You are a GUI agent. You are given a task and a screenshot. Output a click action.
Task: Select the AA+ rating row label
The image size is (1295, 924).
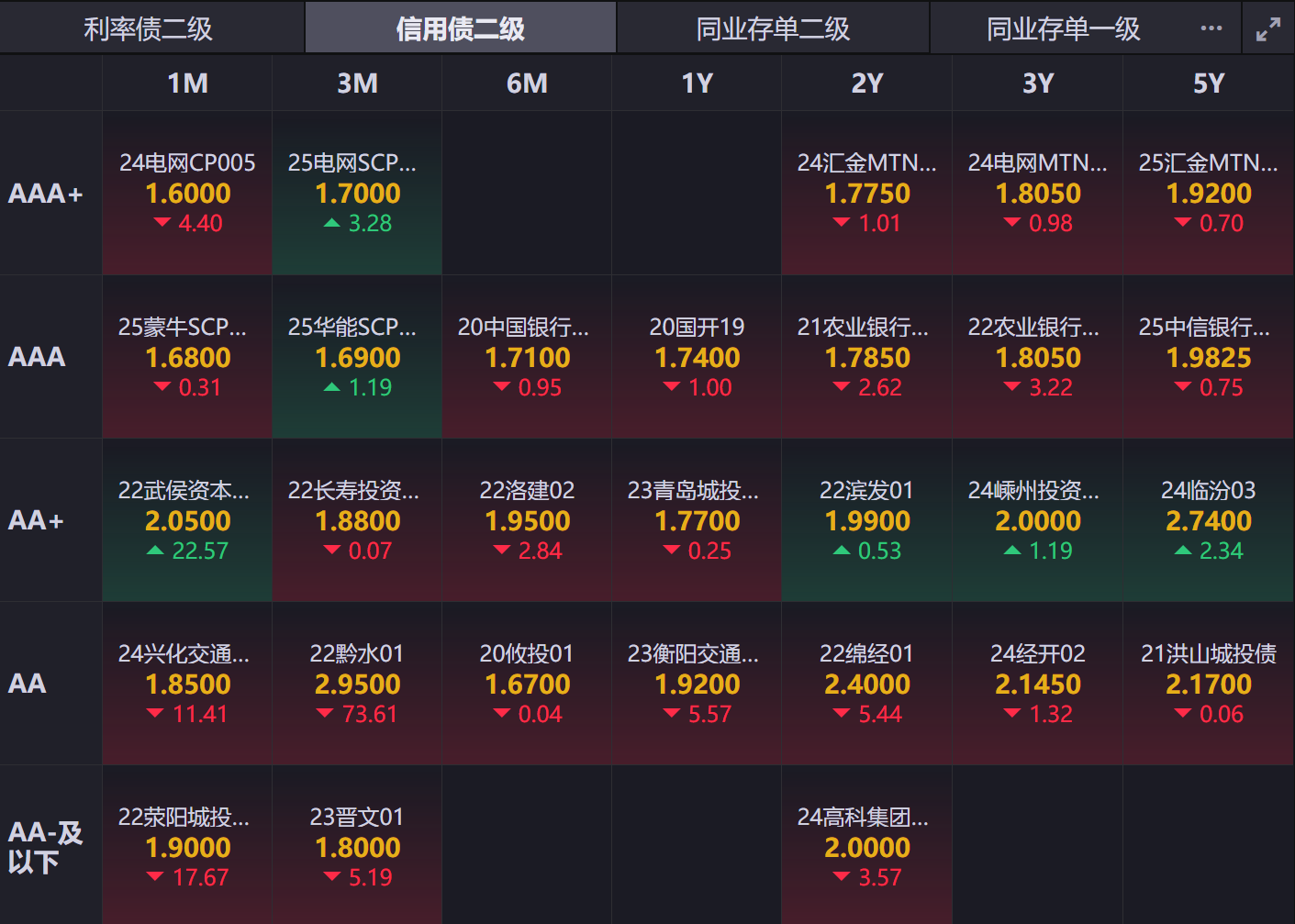coord(37,520)
